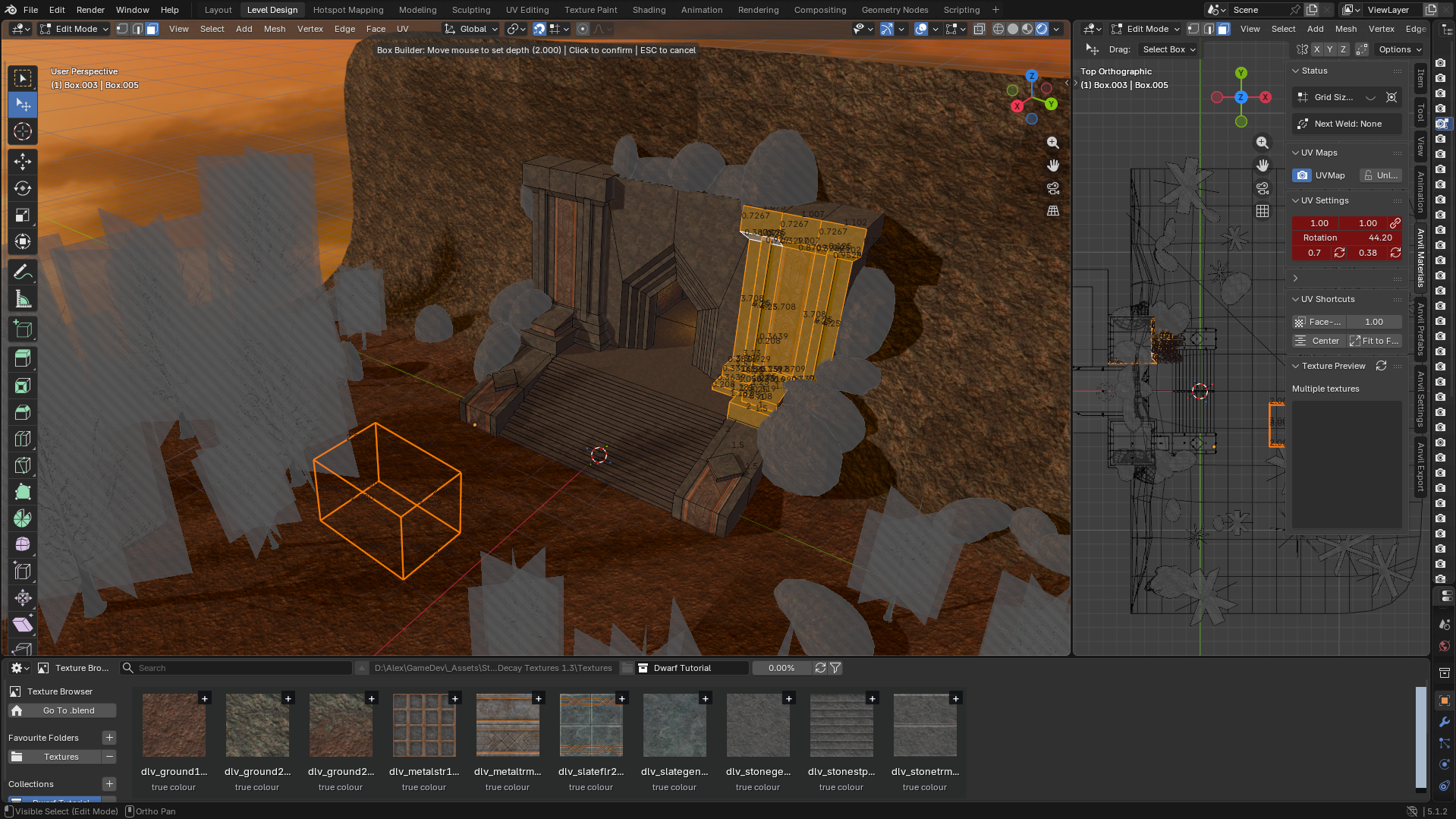The height and width of the screenshot is (819, 1456).
Task: Toggle snapping magnet in the left viewport header
Action: coord(539,29)
